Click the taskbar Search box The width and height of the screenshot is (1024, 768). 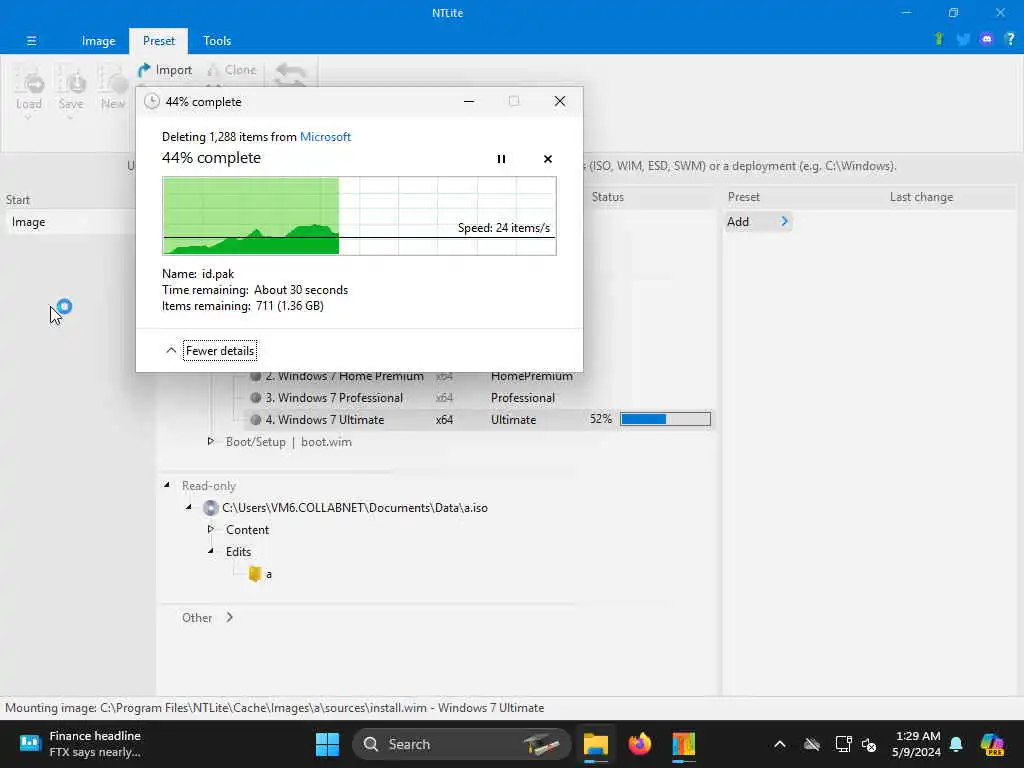coord(462,744)
